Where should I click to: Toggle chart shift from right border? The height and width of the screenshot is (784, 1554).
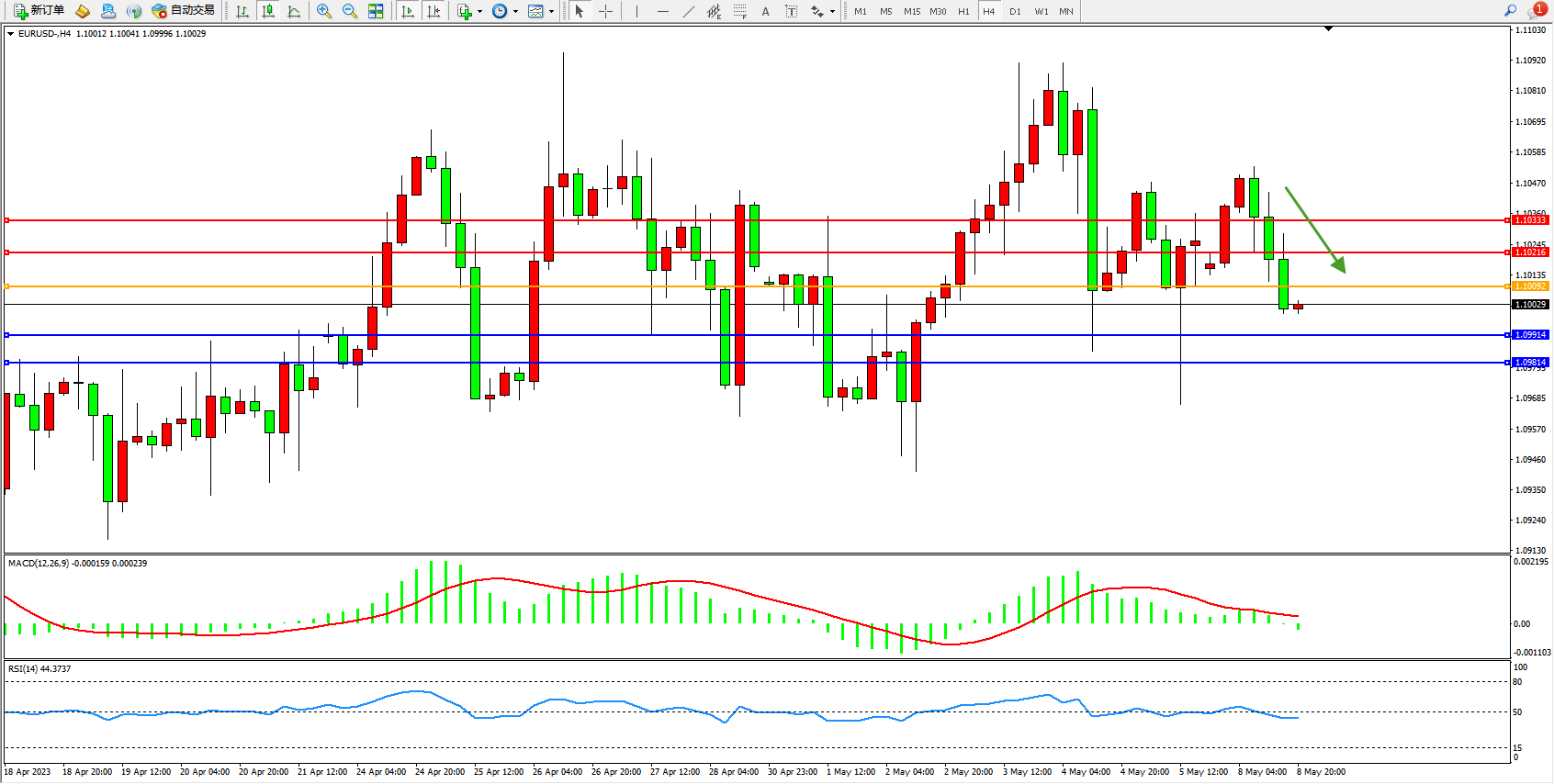tap(434, 11)
